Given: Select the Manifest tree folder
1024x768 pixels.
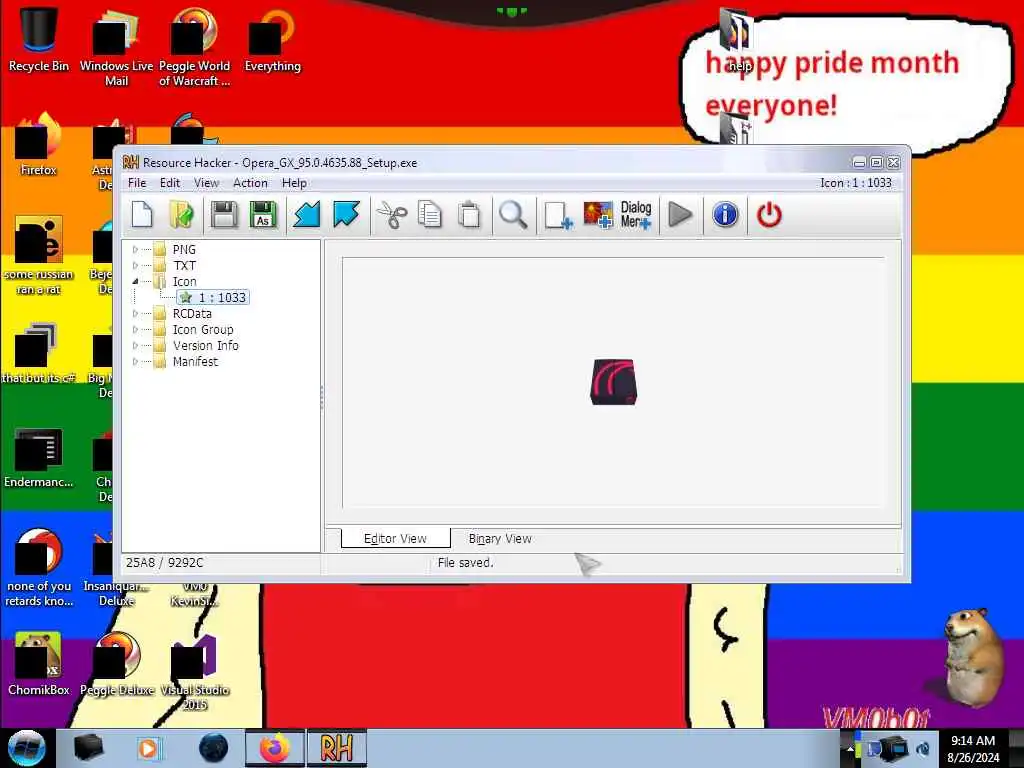Looking at the screenshot, I should (x=195, y=361).
